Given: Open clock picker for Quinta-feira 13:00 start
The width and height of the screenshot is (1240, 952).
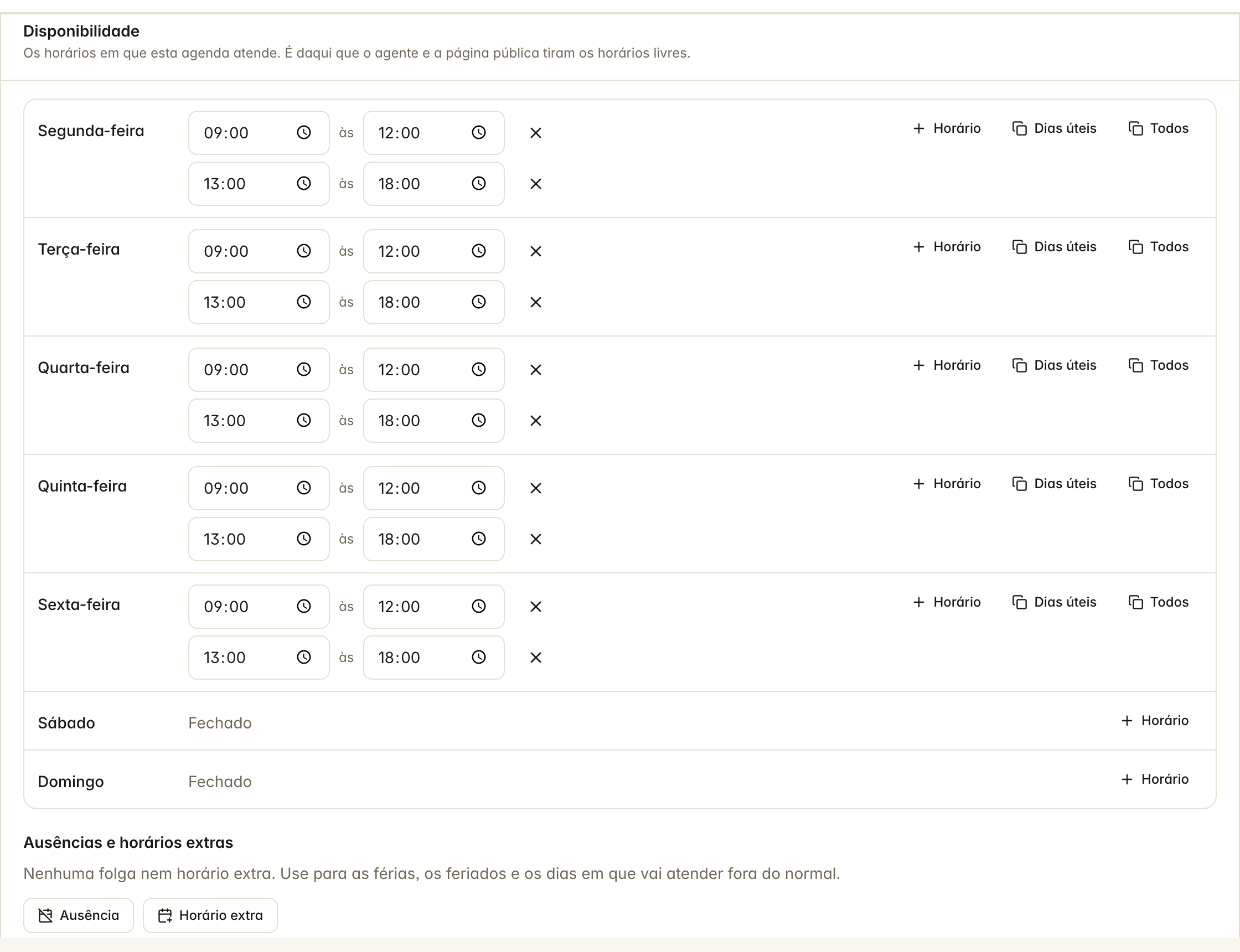Looking at the screenshot, I should (x=304, y=539).
